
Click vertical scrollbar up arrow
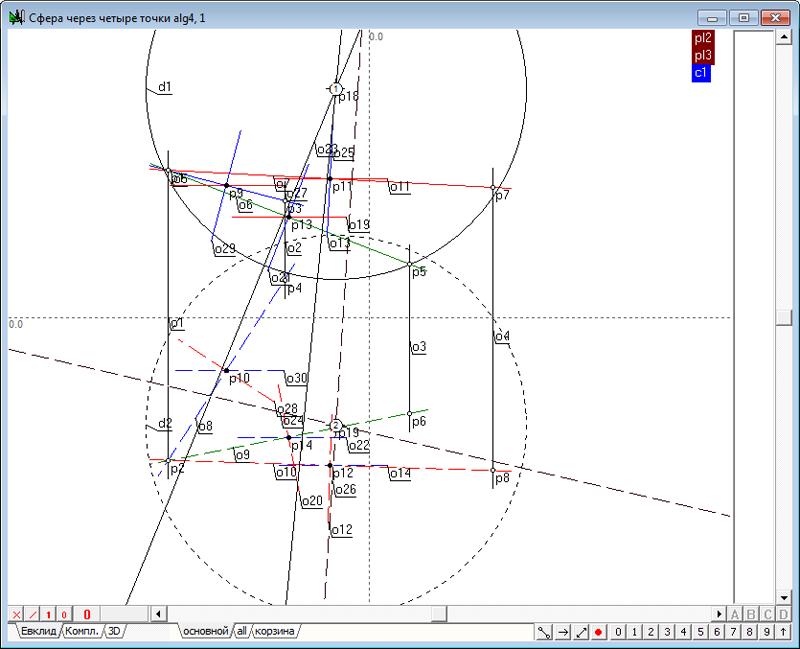(783, 37)
